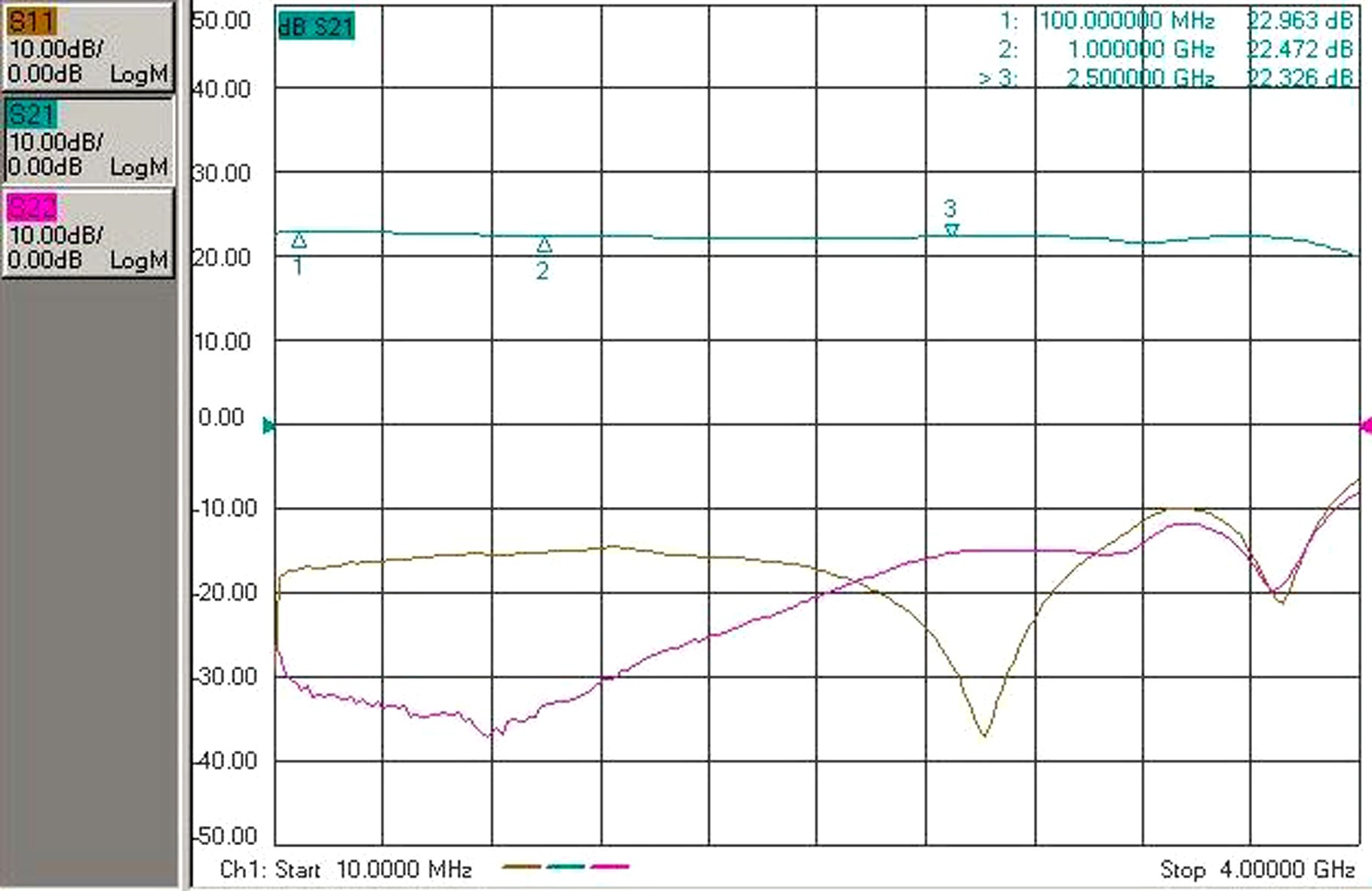The height and width of the screenshot is (891, 1372).
Task: Click the magenta reference arrow on right edge
Action: pyautogui.click(x=1365, y=426)
